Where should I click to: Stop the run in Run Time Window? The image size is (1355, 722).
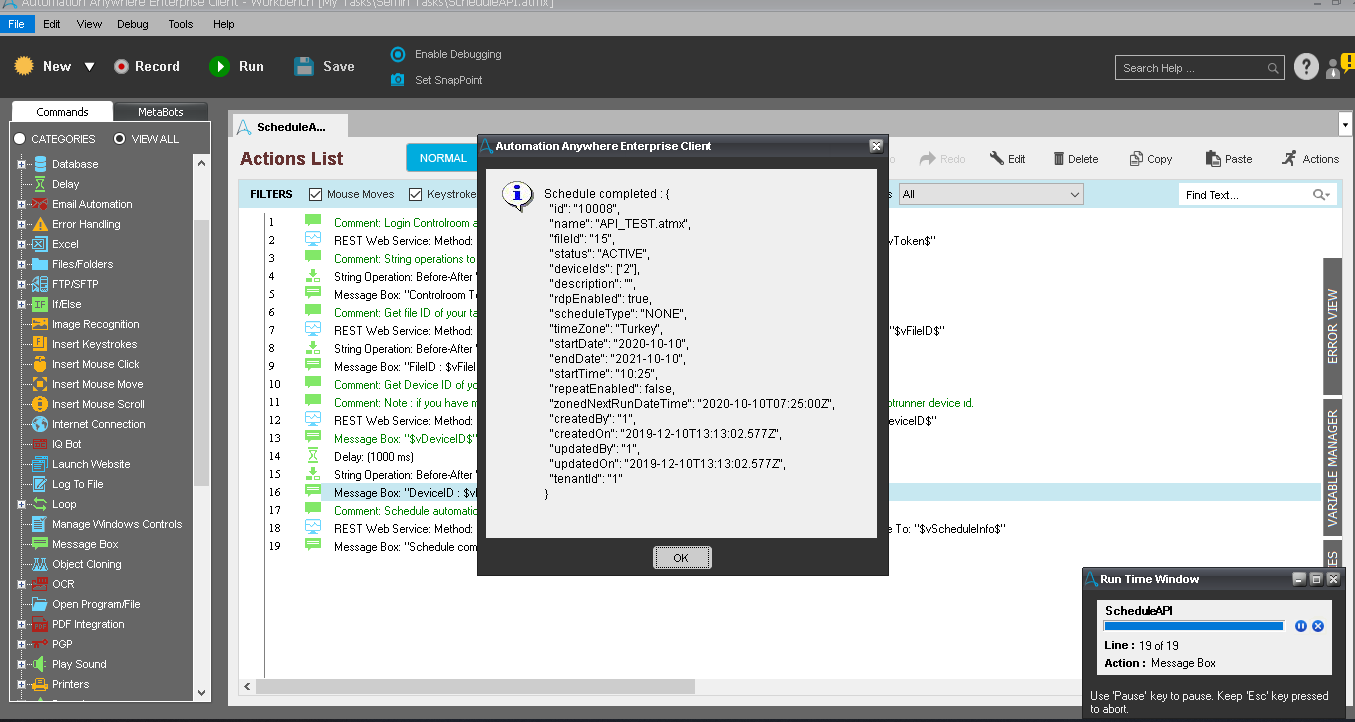(1318, 626)
